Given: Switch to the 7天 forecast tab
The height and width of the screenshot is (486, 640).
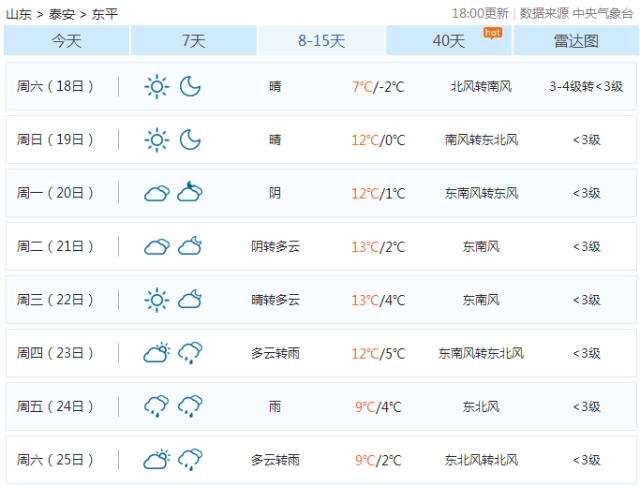Looking at the screenshot, I should tap(194, 40).
